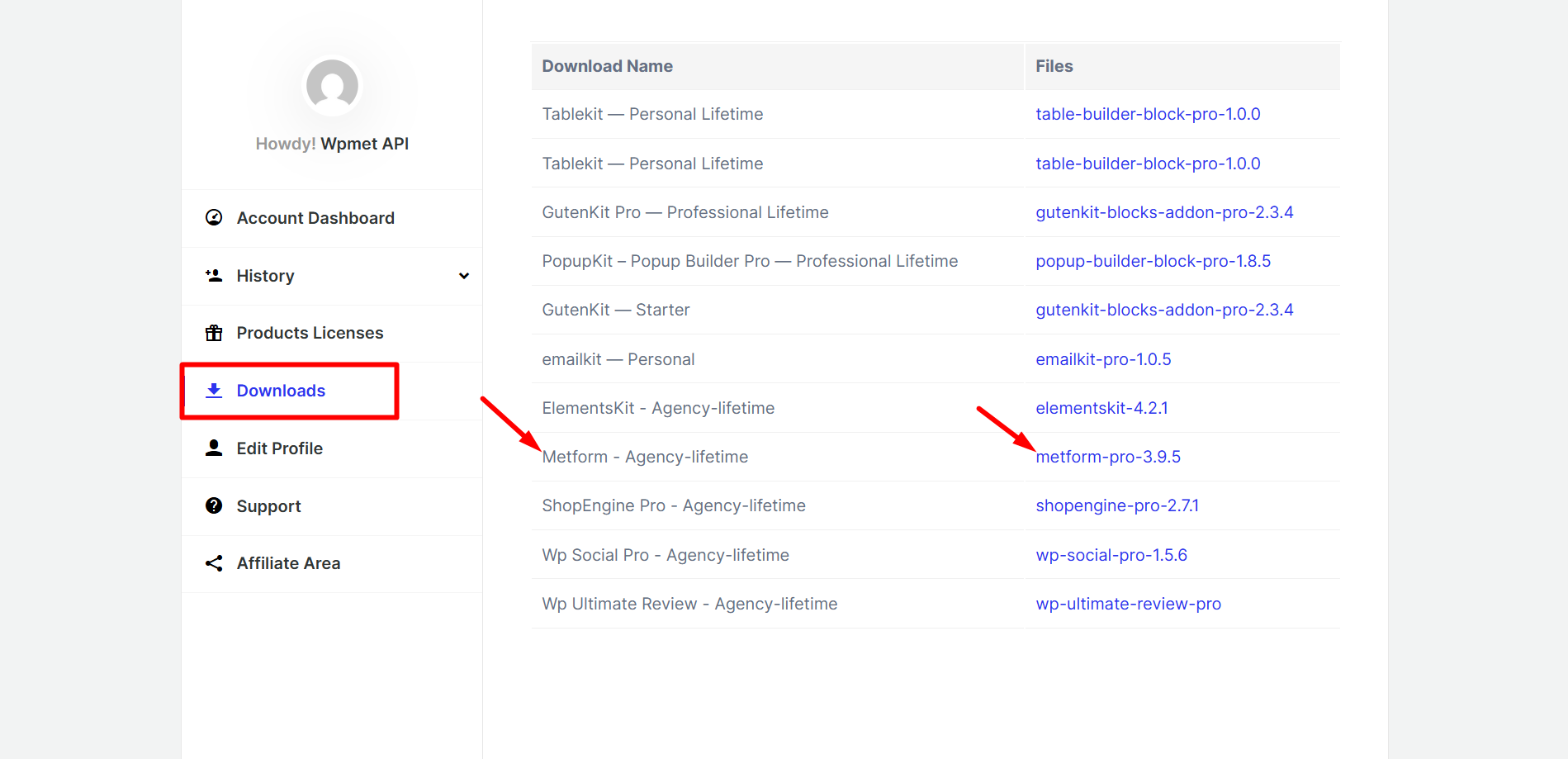Click the Download Name column header
1568x759 pixels.
(607, 65)
